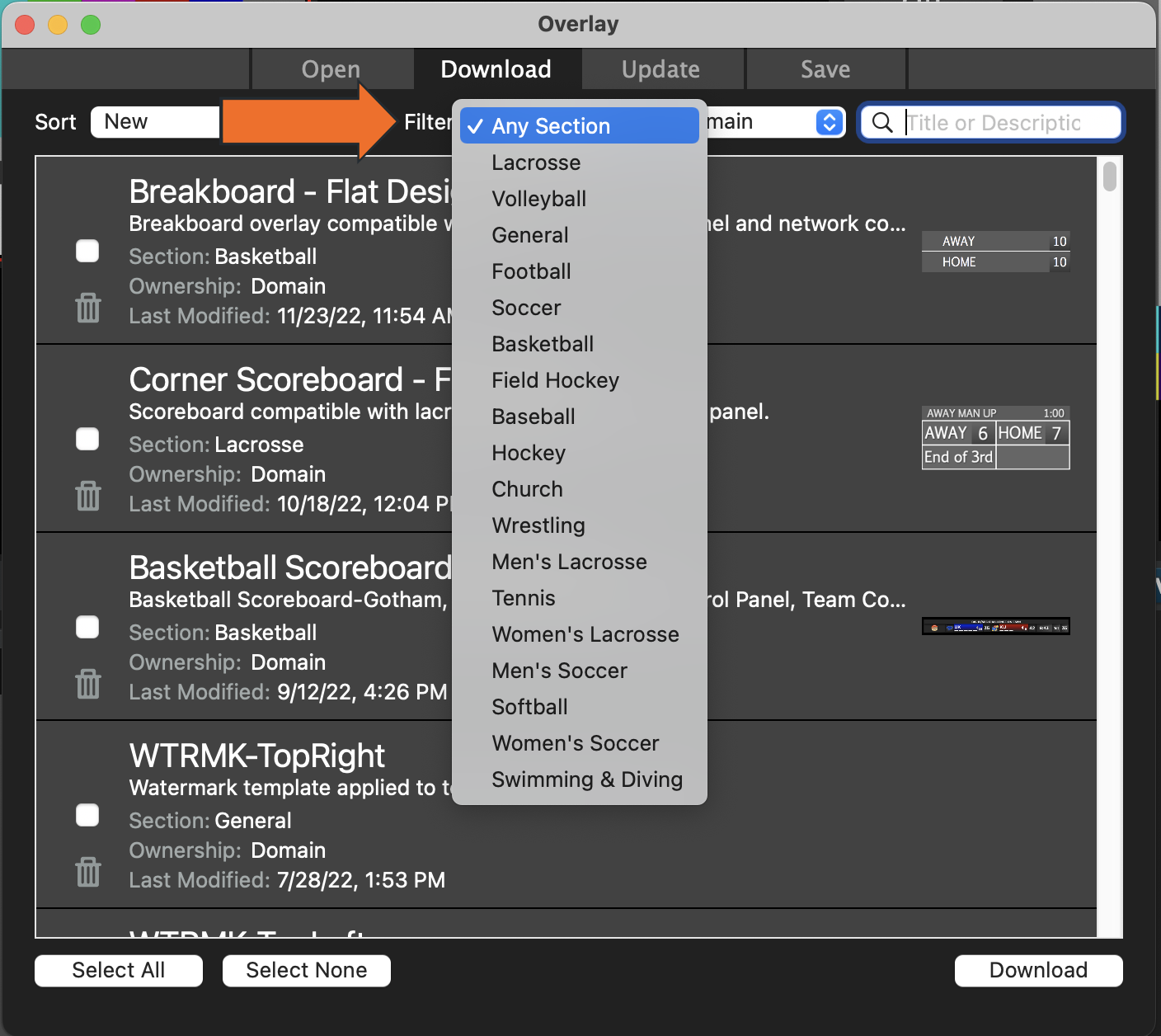Open the Sort dropdown showing New
This screenshot has width=1161, height=1036.
(154, 121)
